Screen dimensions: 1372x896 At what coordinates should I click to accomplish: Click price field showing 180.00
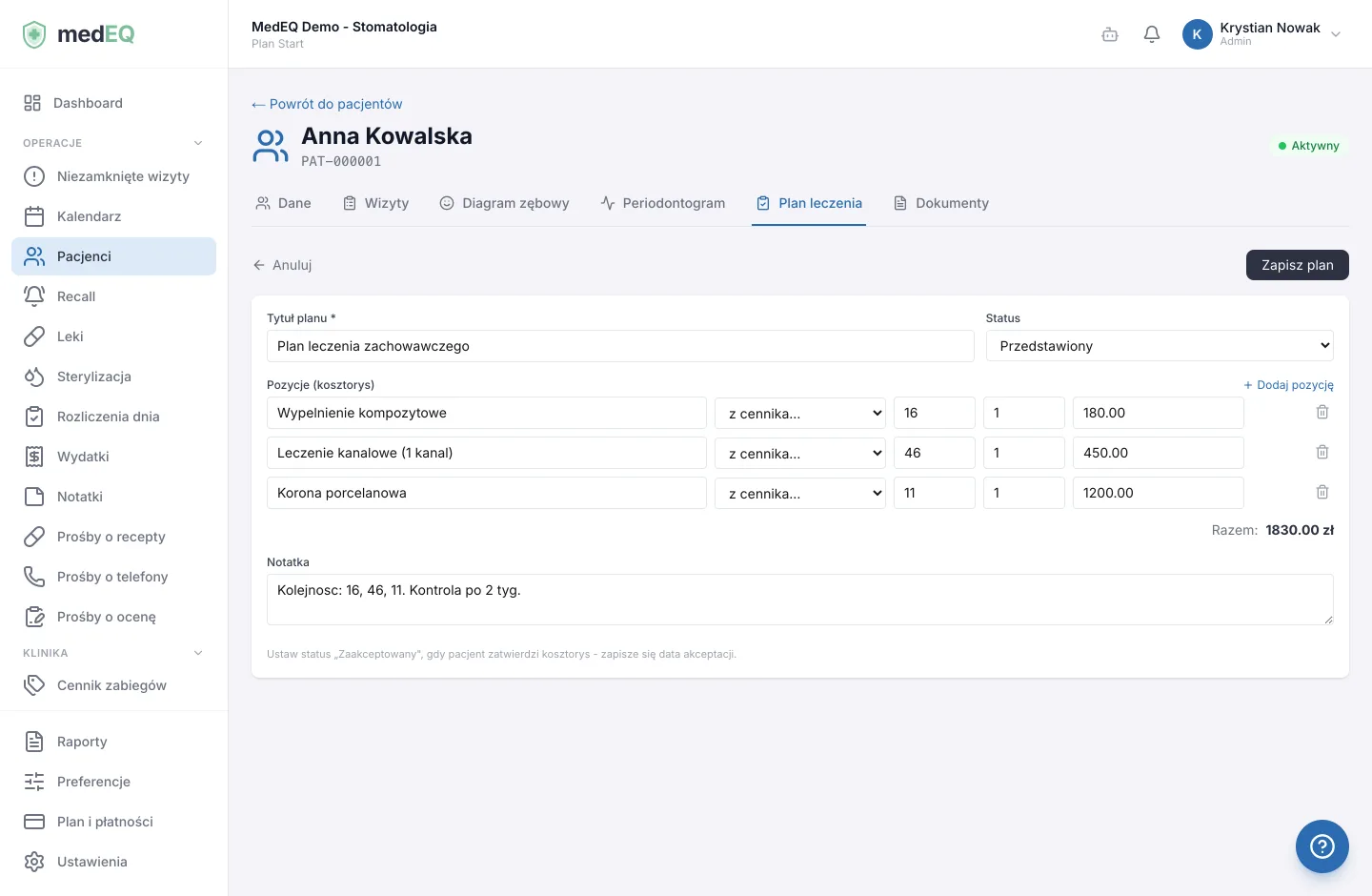point(1159,413)
